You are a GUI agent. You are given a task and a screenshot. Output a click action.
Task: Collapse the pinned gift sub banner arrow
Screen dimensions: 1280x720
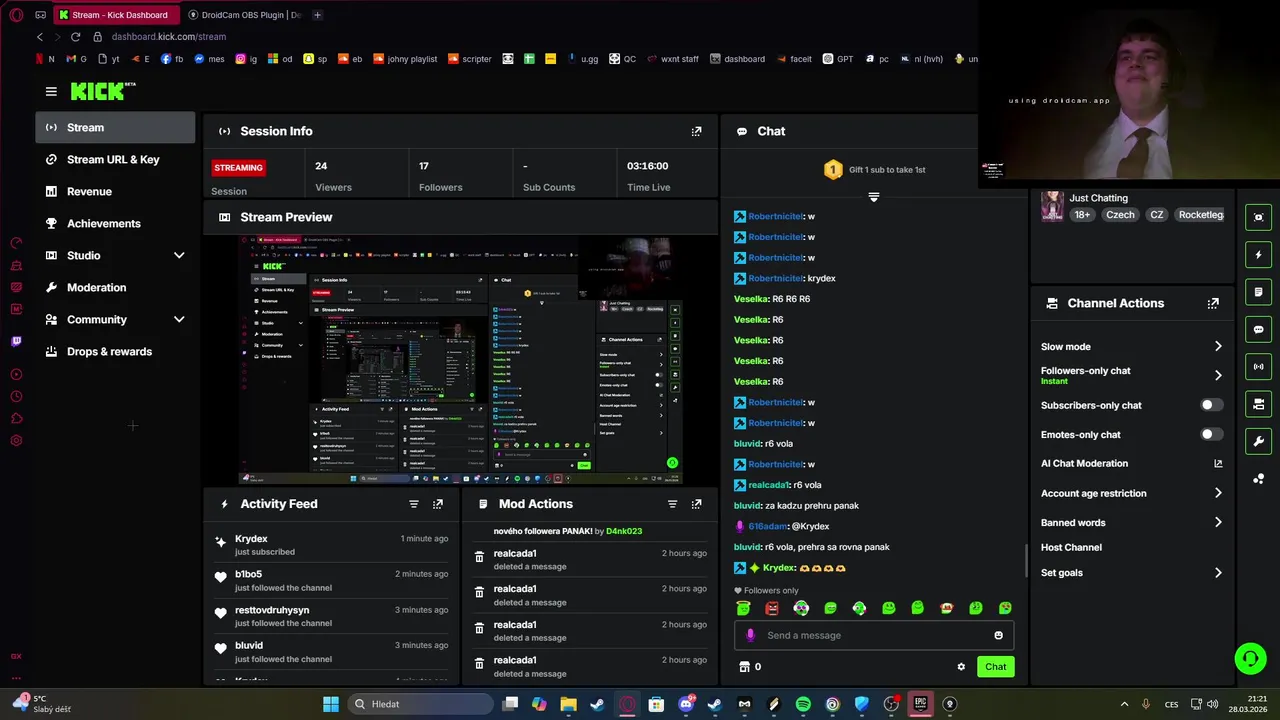point(874,197)
